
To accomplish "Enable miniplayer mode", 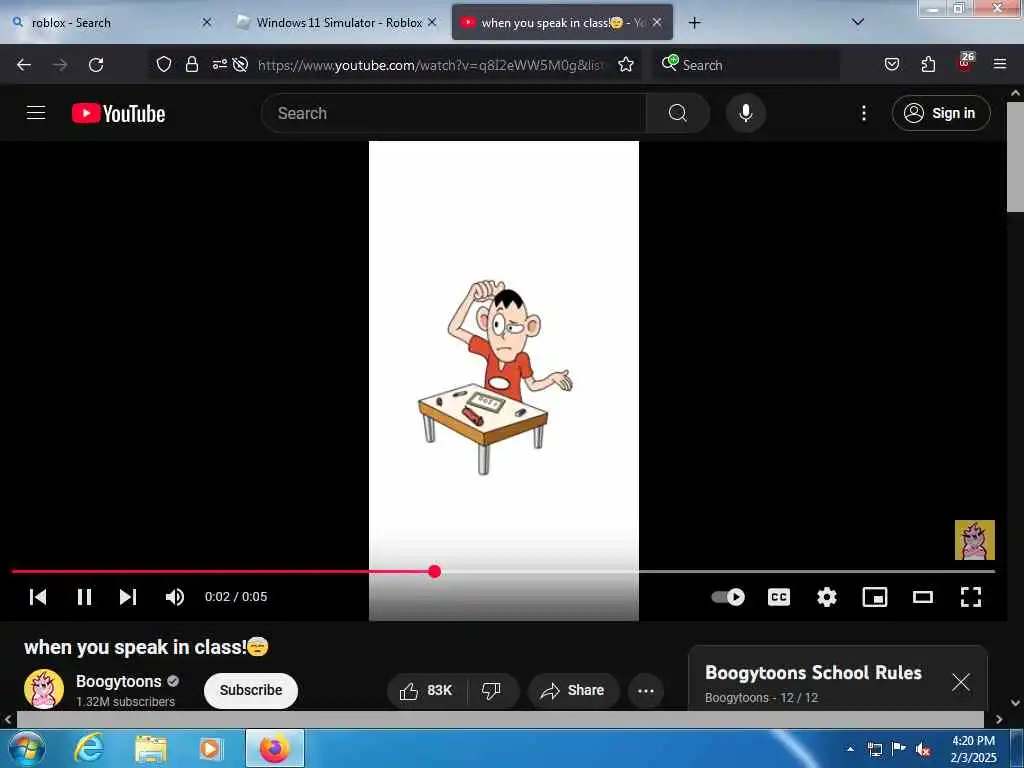I will (x=874, y=597).
